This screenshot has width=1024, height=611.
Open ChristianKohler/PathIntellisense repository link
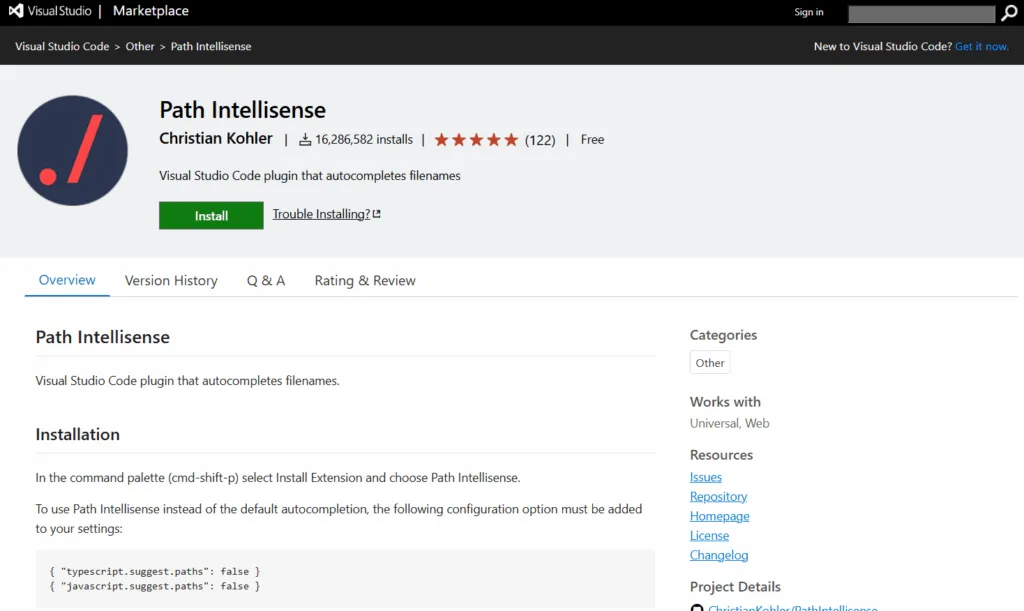point(793,608)
